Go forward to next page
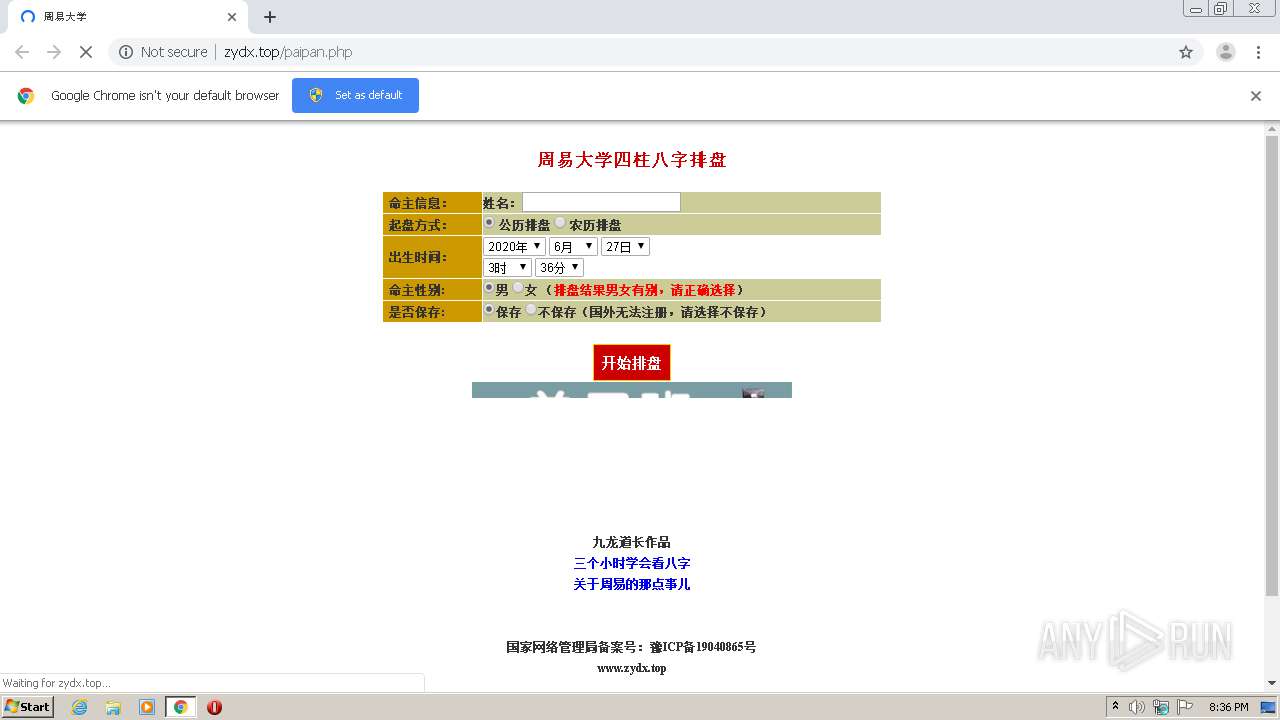1280x720 pixels. (x=54, y=52)
